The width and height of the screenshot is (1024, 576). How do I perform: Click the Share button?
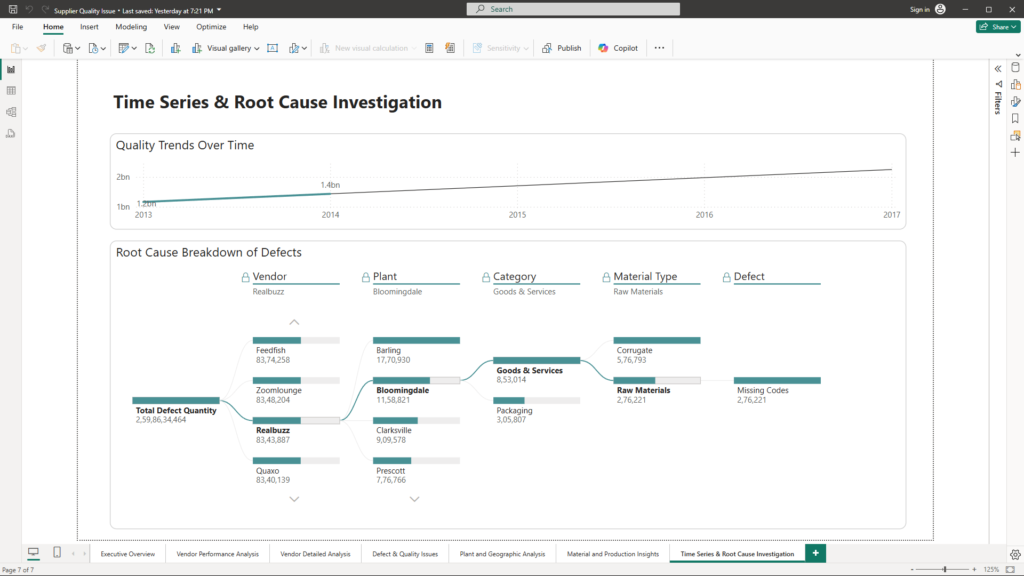[x=997, y=27]
